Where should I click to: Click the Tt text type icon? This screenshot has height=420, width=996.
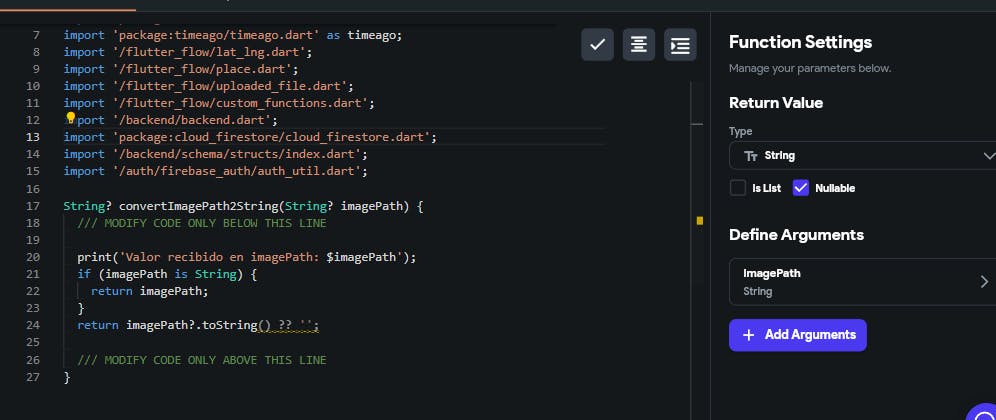[x=751, y=156]
